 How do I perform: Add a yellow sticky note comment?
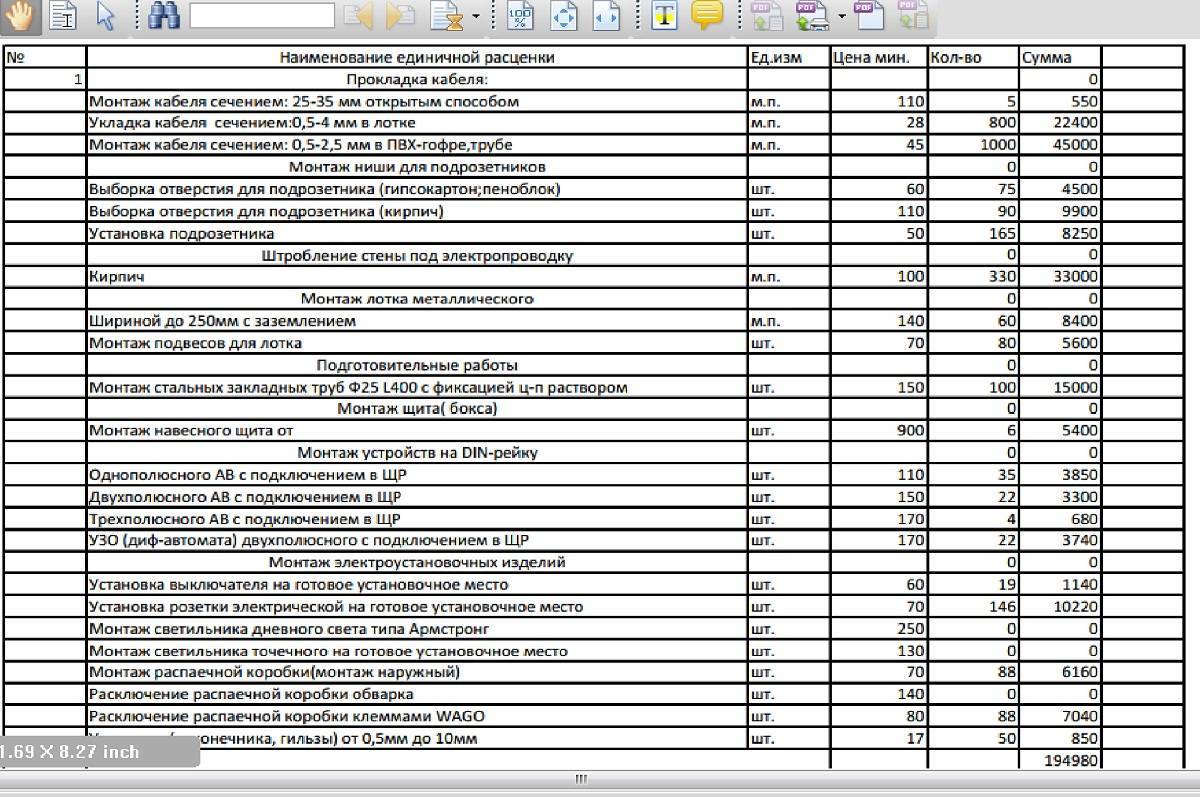coord(707,15)
